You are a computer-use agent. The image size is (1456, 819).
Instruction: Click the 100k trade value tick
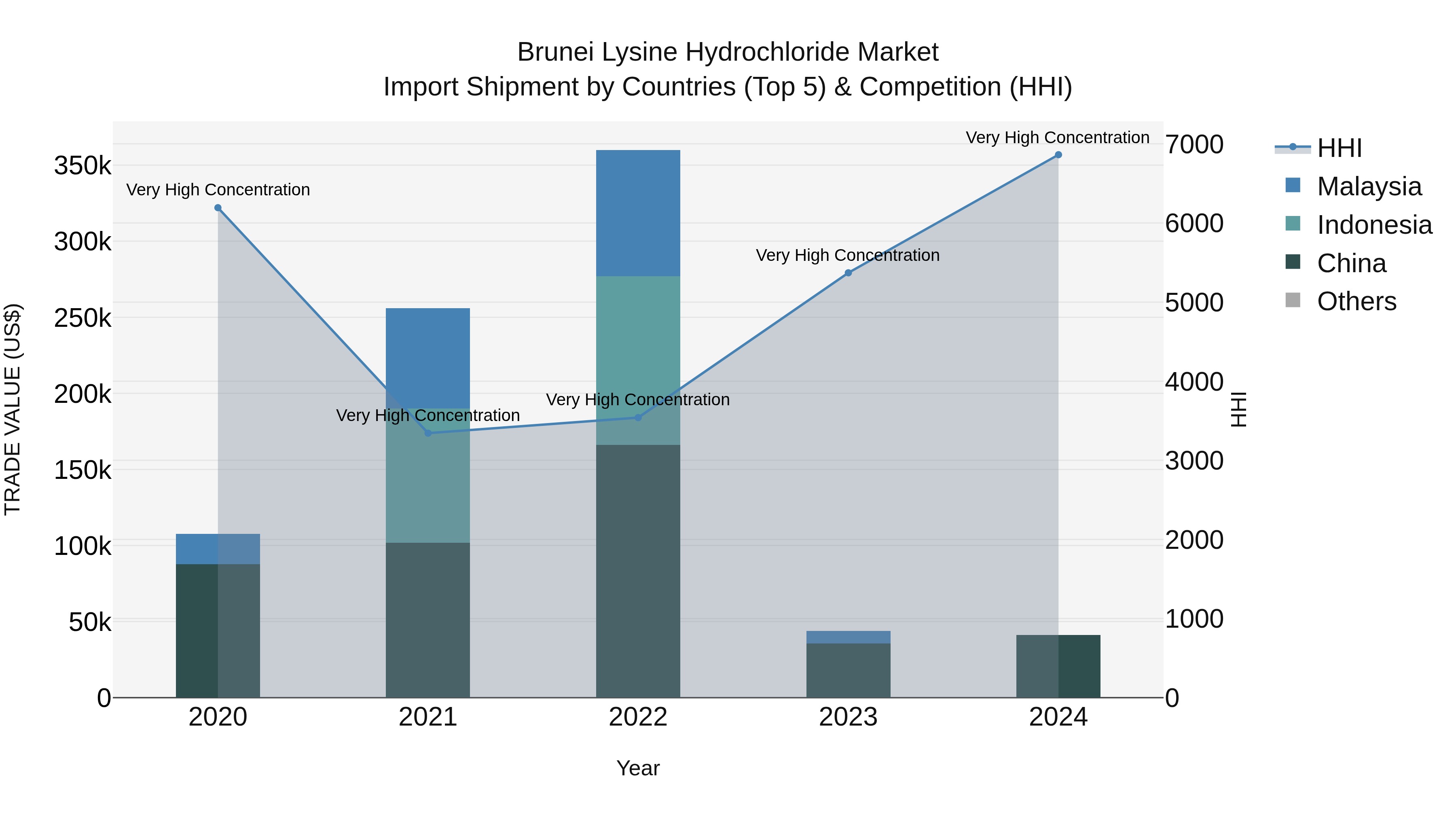tap(83, 546)
